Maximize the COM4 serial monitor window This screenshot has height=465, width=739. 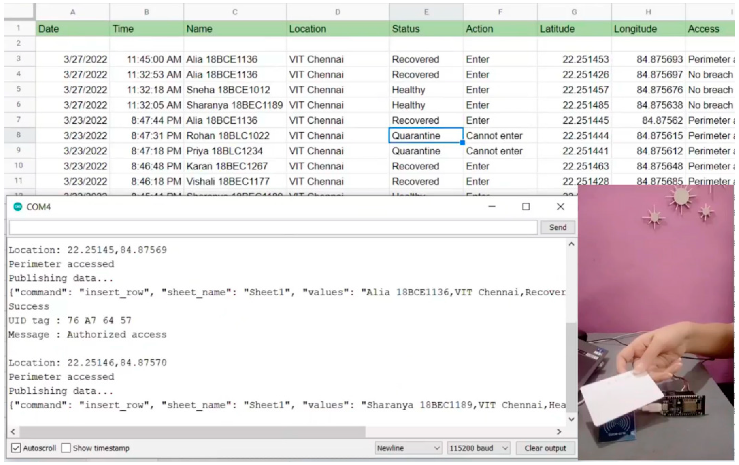click(526, 206)
